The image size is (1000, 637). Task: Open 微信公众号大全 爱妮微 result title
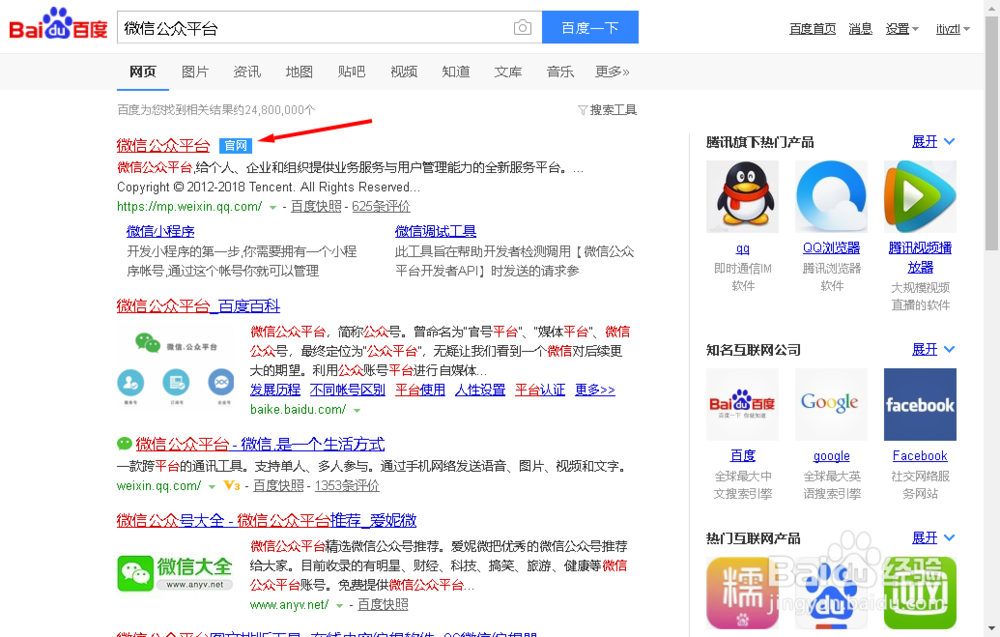[x=267, y=520]
